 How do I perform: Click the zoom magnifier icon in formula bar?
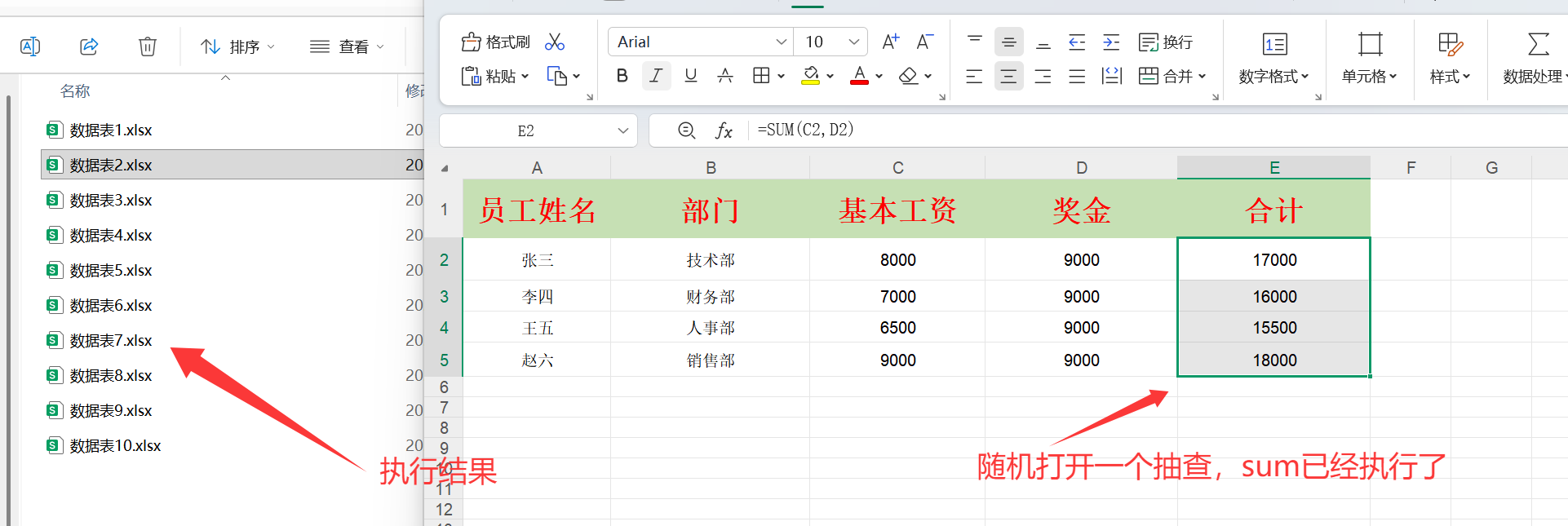point(687,130)
